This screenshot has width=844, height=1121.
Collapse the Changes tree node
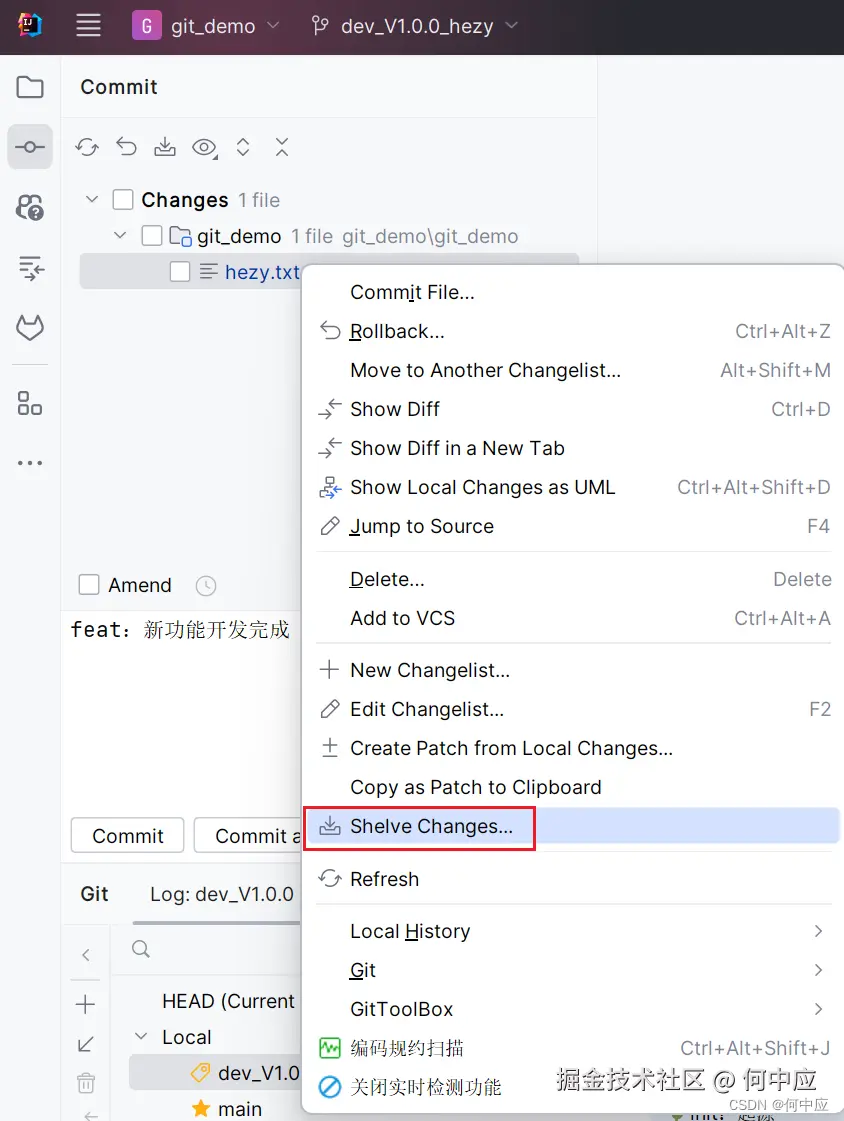click(91, 199)
